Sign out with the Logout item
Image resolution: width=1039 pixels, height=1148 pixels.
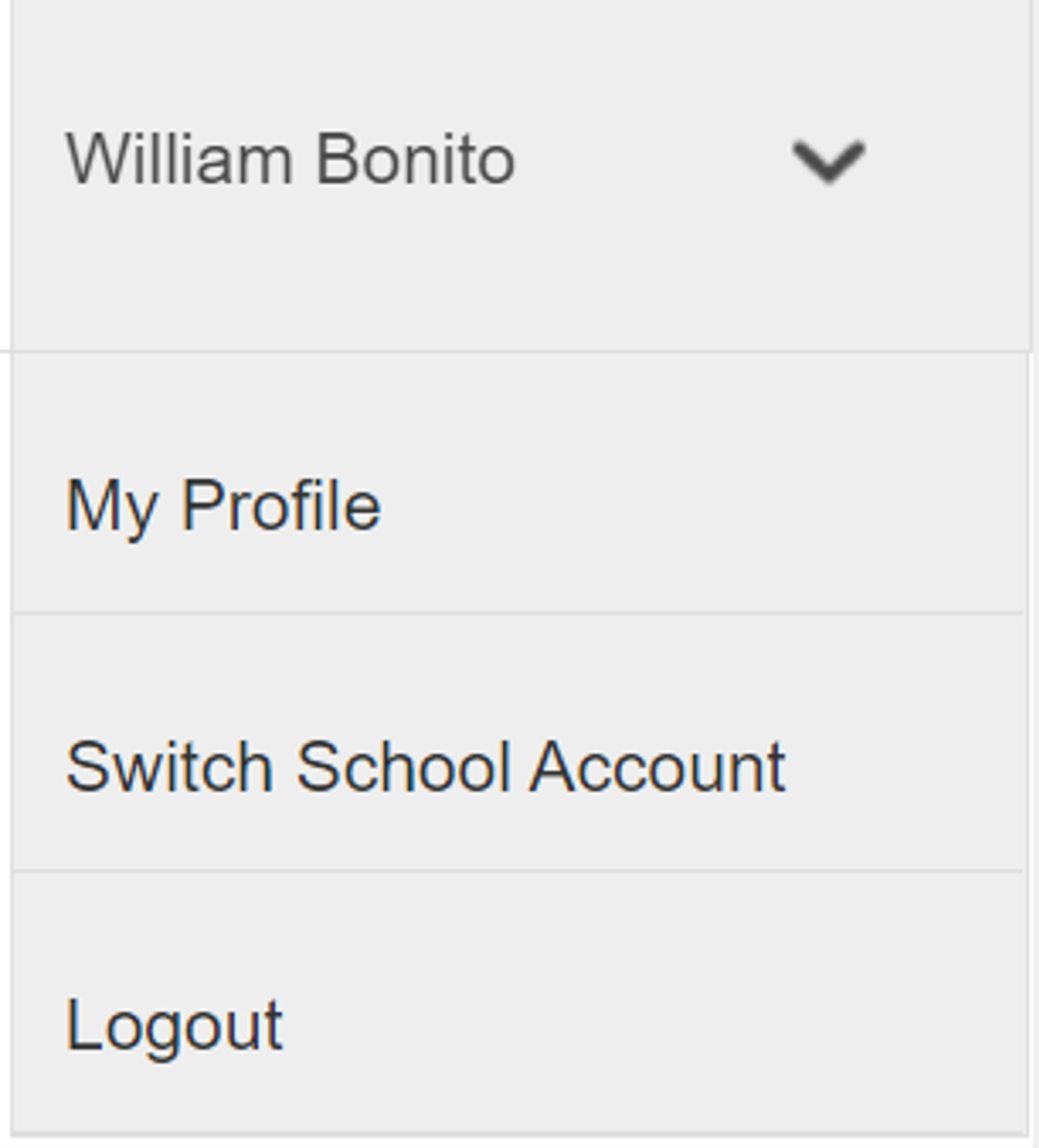[x=174, y=1026]
